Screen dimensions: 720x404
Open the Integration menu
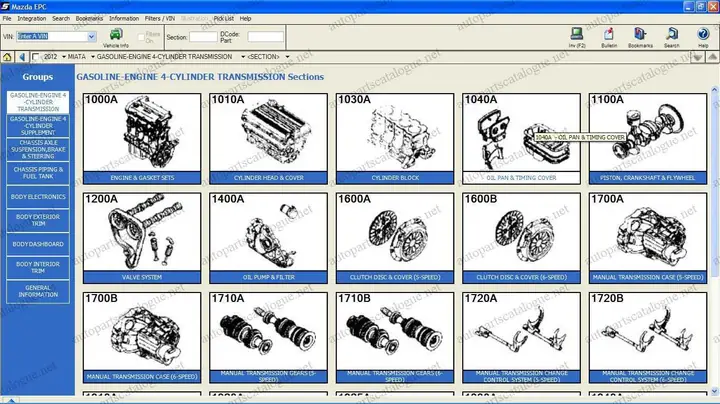(x=32, y=18)
